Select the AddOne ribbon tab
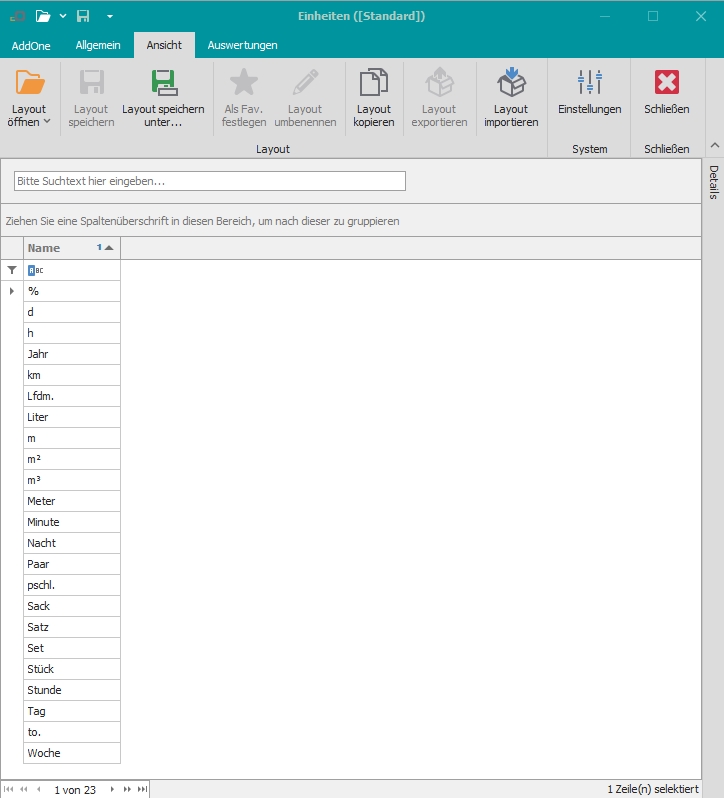This screenshot has width=724, height=798. (x=31, y=45)
